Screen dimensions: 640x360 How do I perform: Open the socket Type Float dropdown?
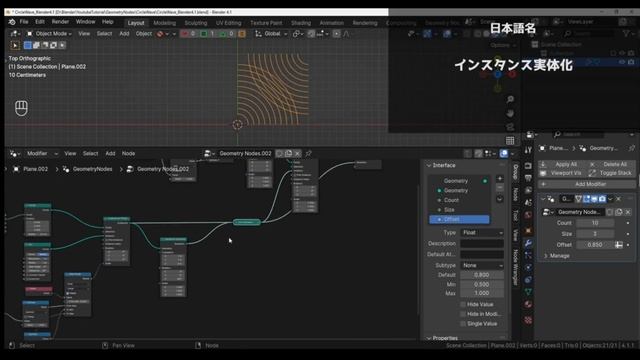pos(482,233)
